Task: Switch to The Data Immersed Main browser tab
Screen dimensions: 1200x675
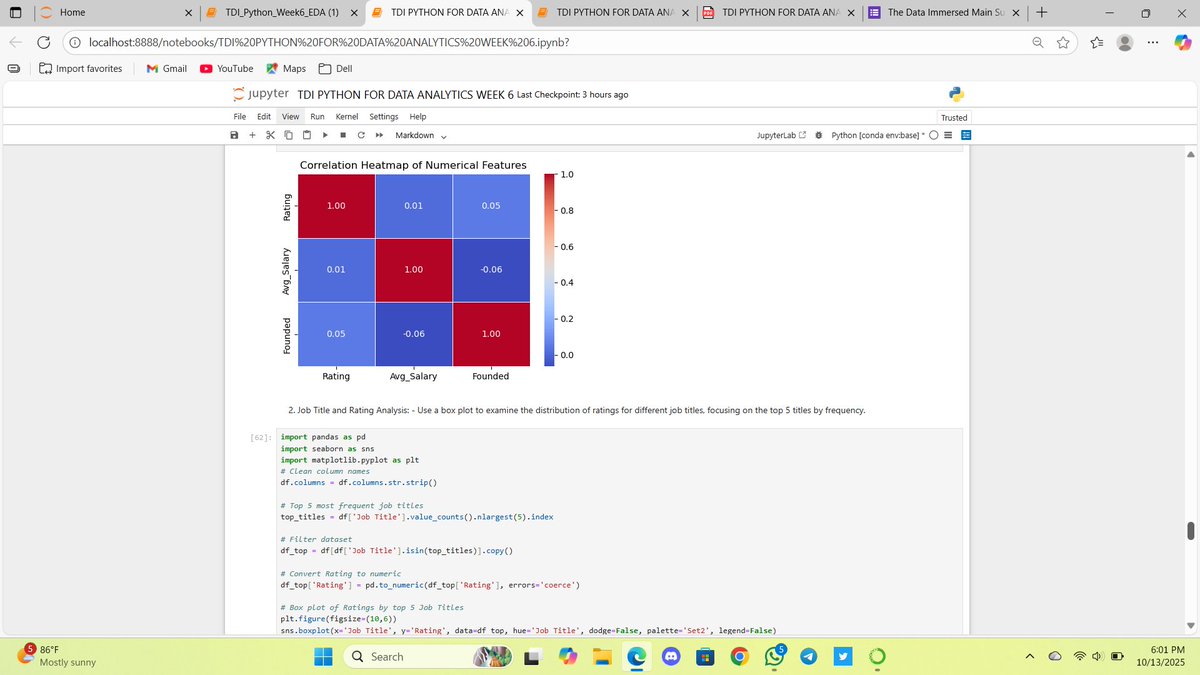Action: pos(943,12)
